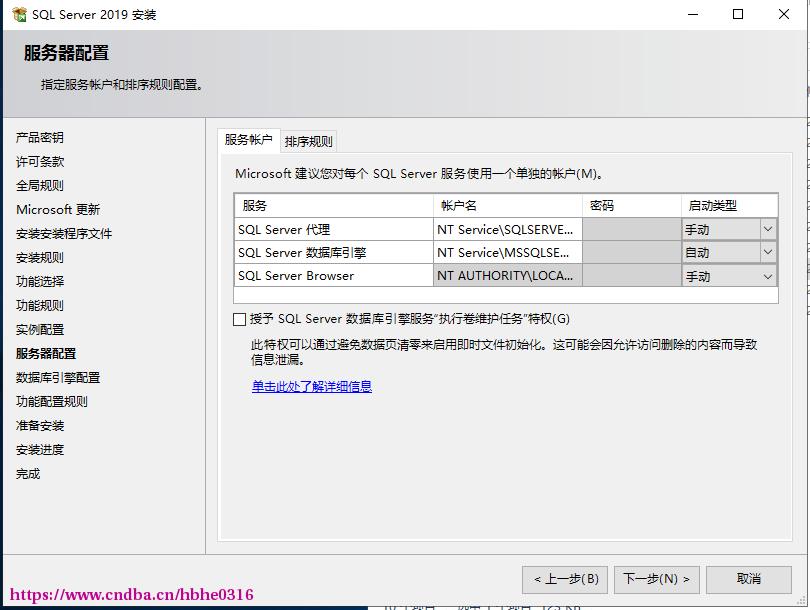Select 实例配置 step in sidebar

click(40, 330)
